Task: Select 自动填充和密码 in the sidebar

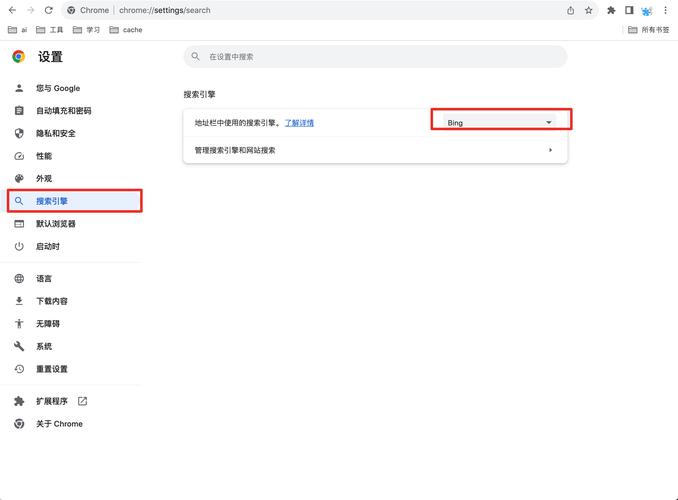Action: [64, 111]
